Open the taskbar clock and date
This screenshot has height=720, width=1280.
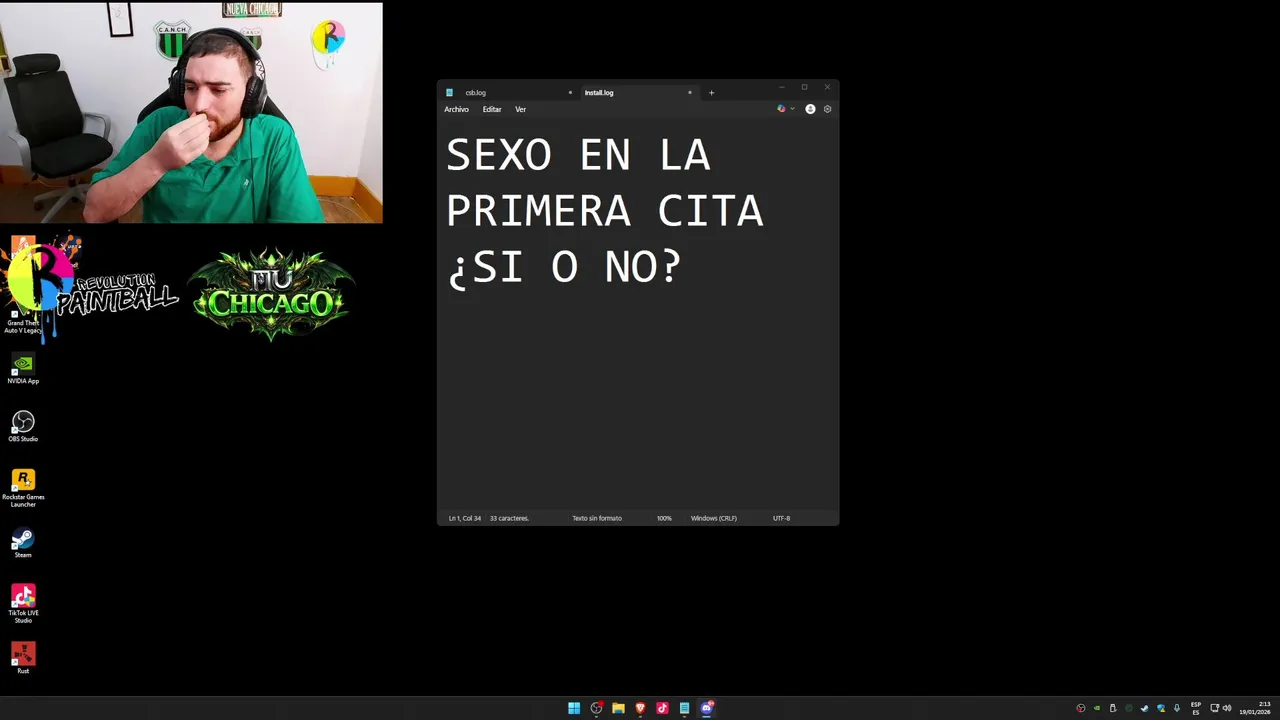pos(1255,708)
